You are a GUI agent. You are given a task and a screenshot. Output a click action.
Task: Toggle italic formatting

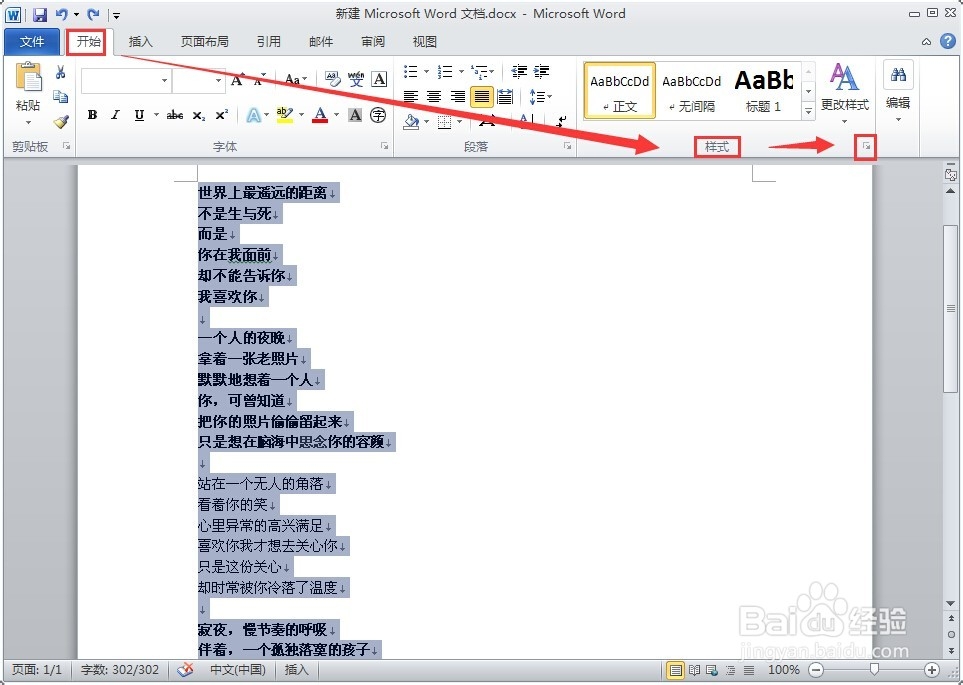115,115
